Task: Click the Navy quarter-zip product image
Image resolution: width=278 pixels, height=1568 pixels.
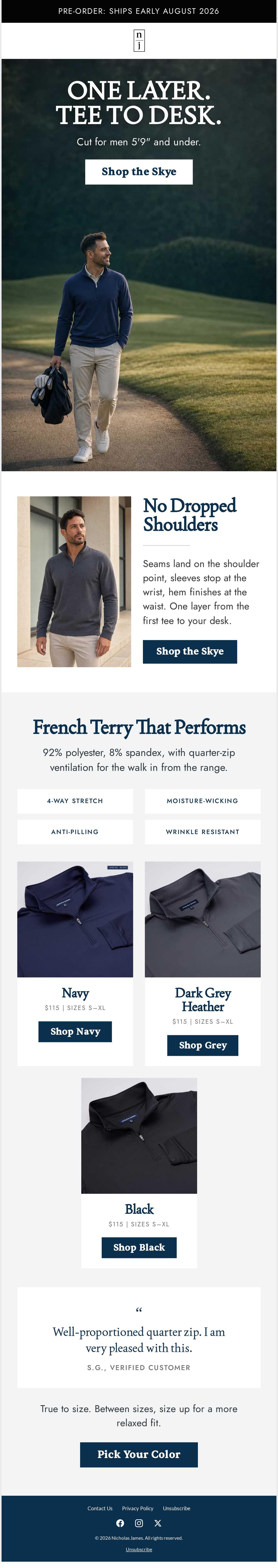Action: point(75,919)
